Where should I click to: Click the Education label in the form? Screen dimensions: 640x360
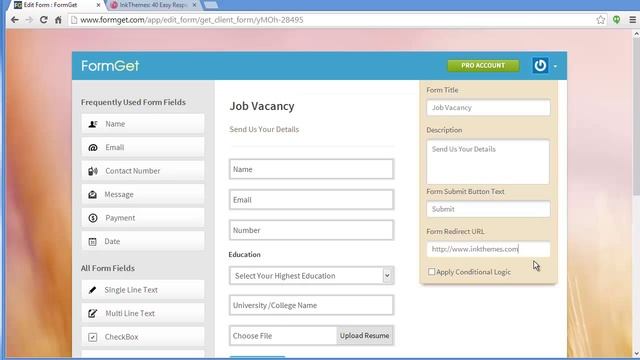tap(244, 254)
